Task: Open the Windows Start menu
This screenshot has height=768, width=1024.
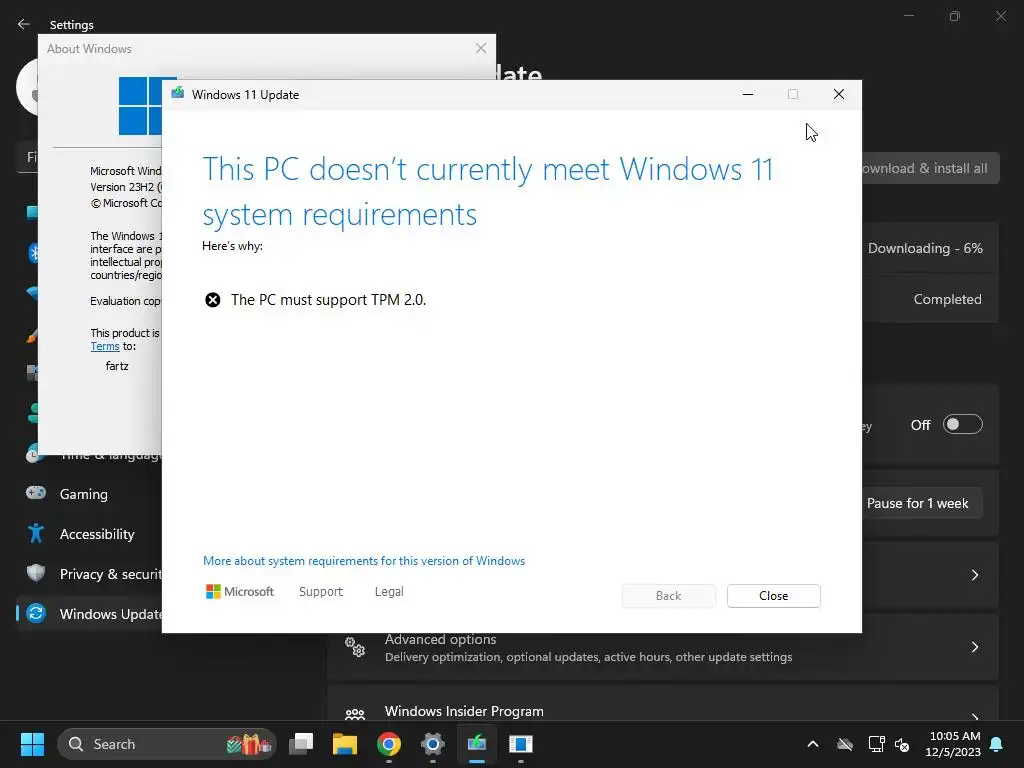Action: (x=32, y=744)
